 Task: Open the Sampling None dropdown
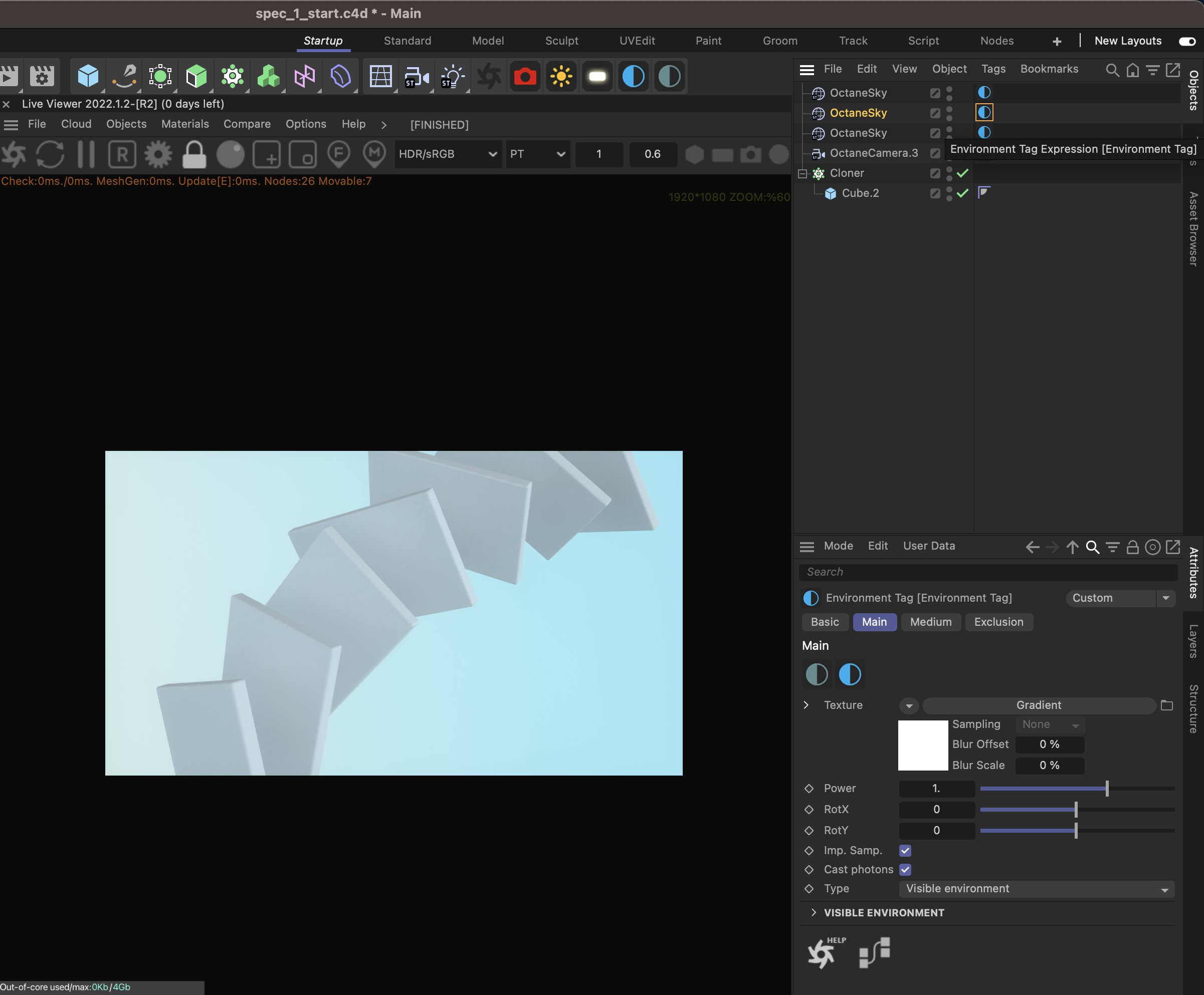(x=1050, y=724)
